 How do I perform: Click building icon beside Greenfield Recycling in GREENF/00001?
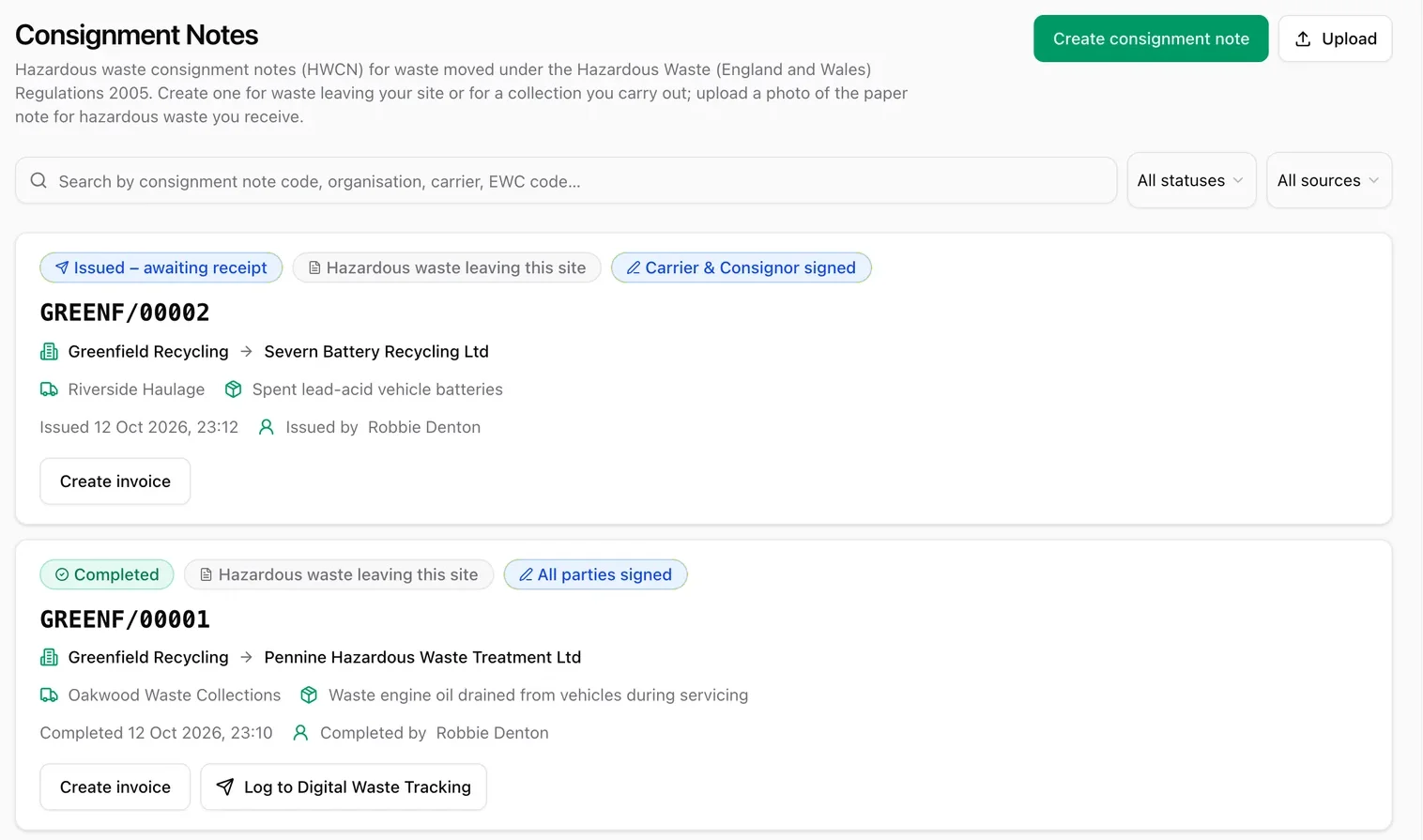click(49, 657)
